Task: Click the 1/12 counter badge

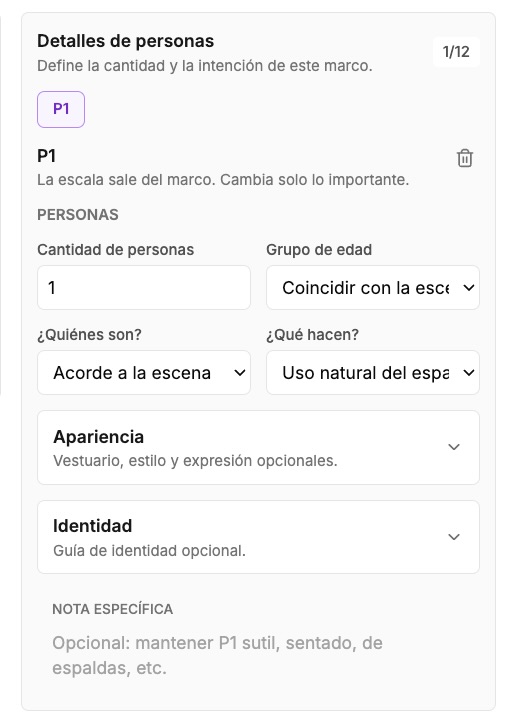Action: [x=456, y=52]
